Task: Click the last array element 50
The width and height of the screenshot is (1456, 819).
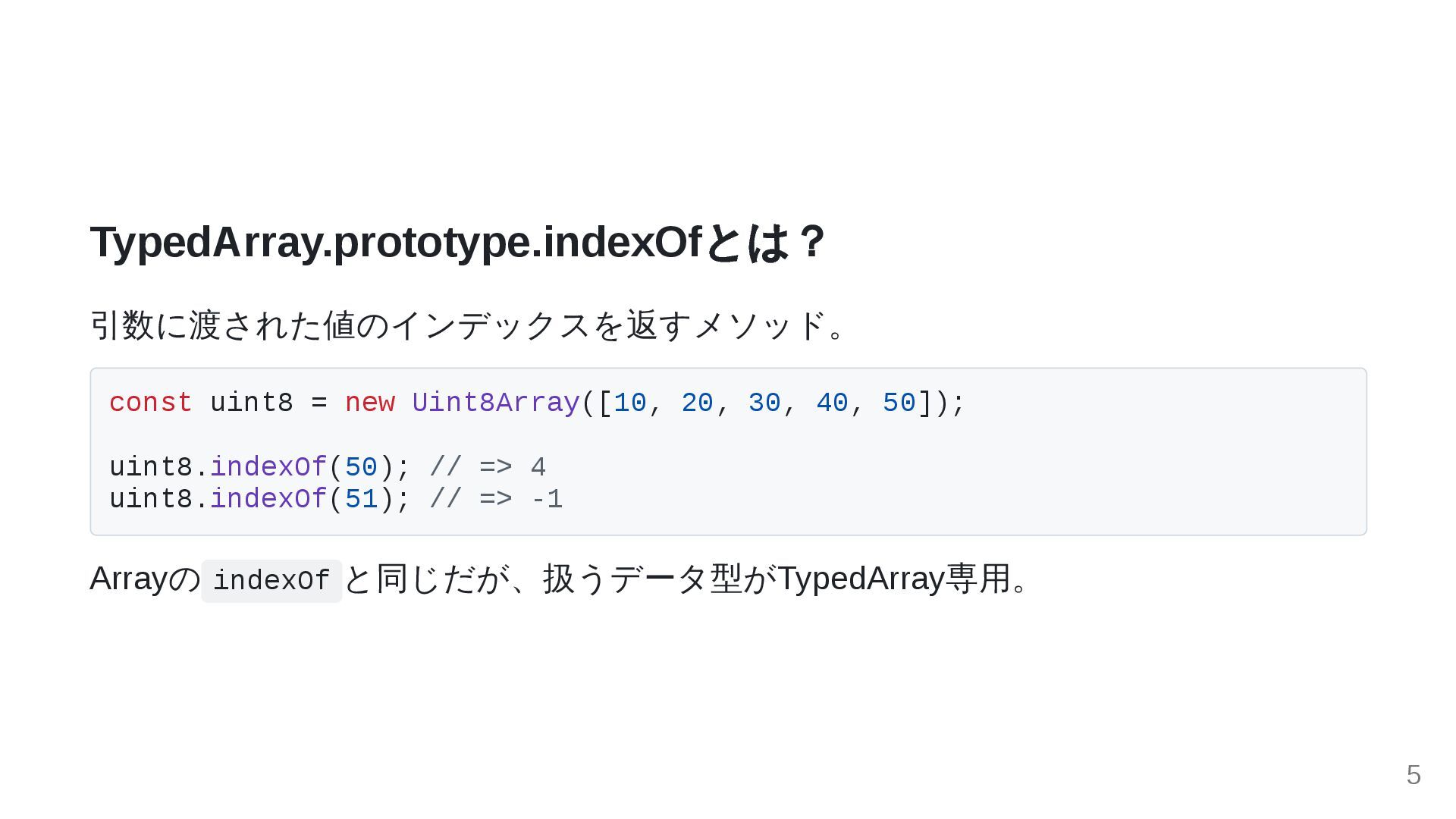Action: pos(899,403)
